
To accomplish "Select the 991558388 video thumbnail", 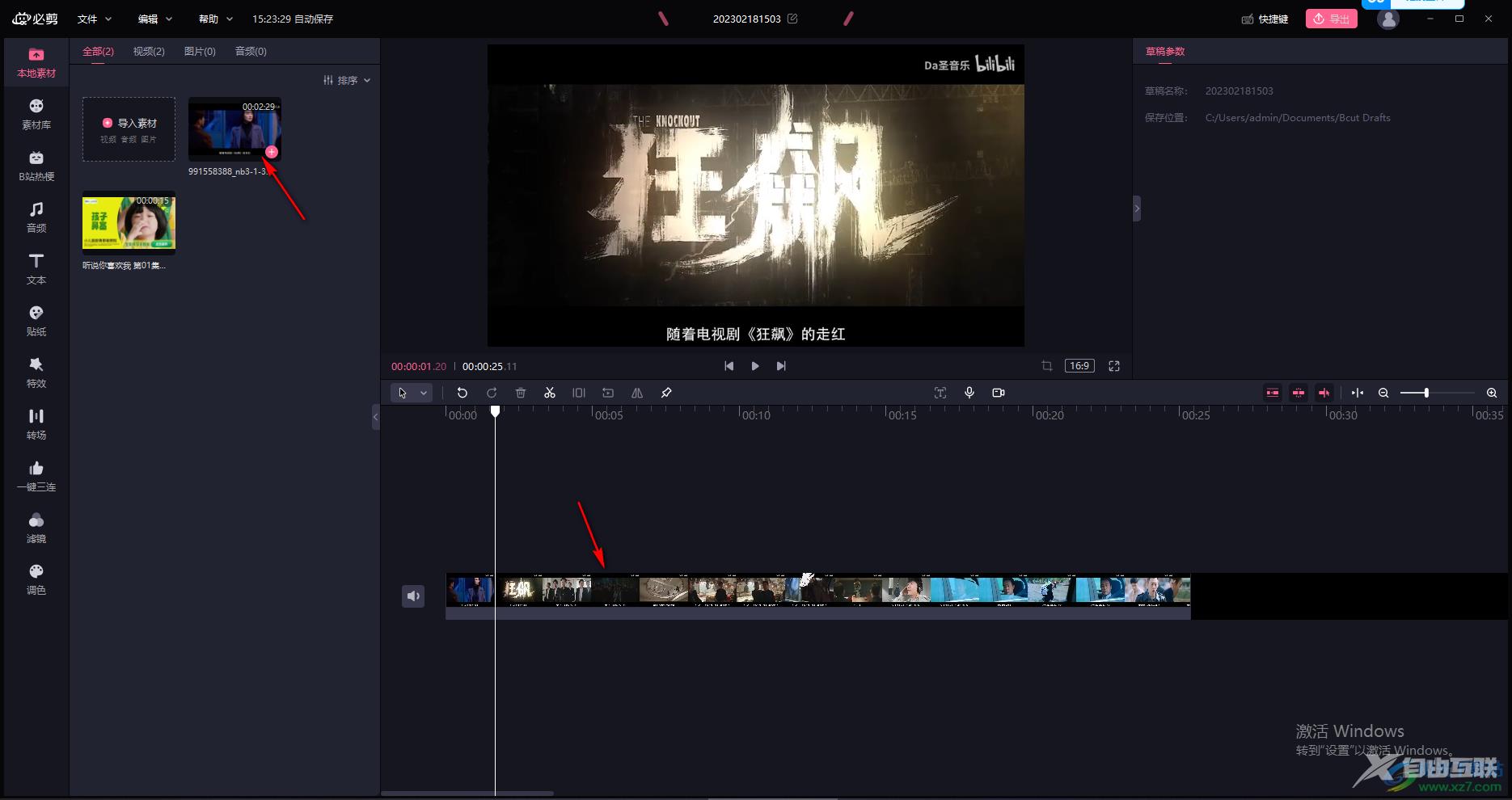I will point(234,129).
